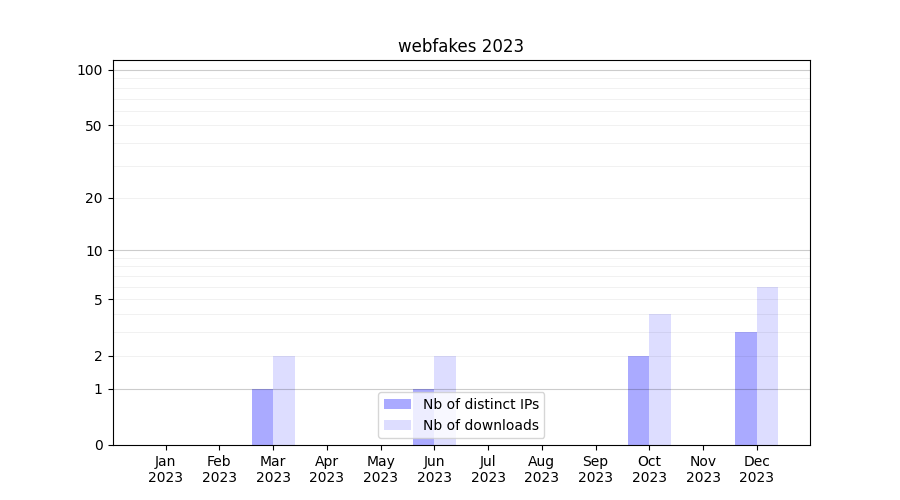
Task: Click the 'Nb of distinct IPs' legend color swatch
Action: tap(398, 404)
